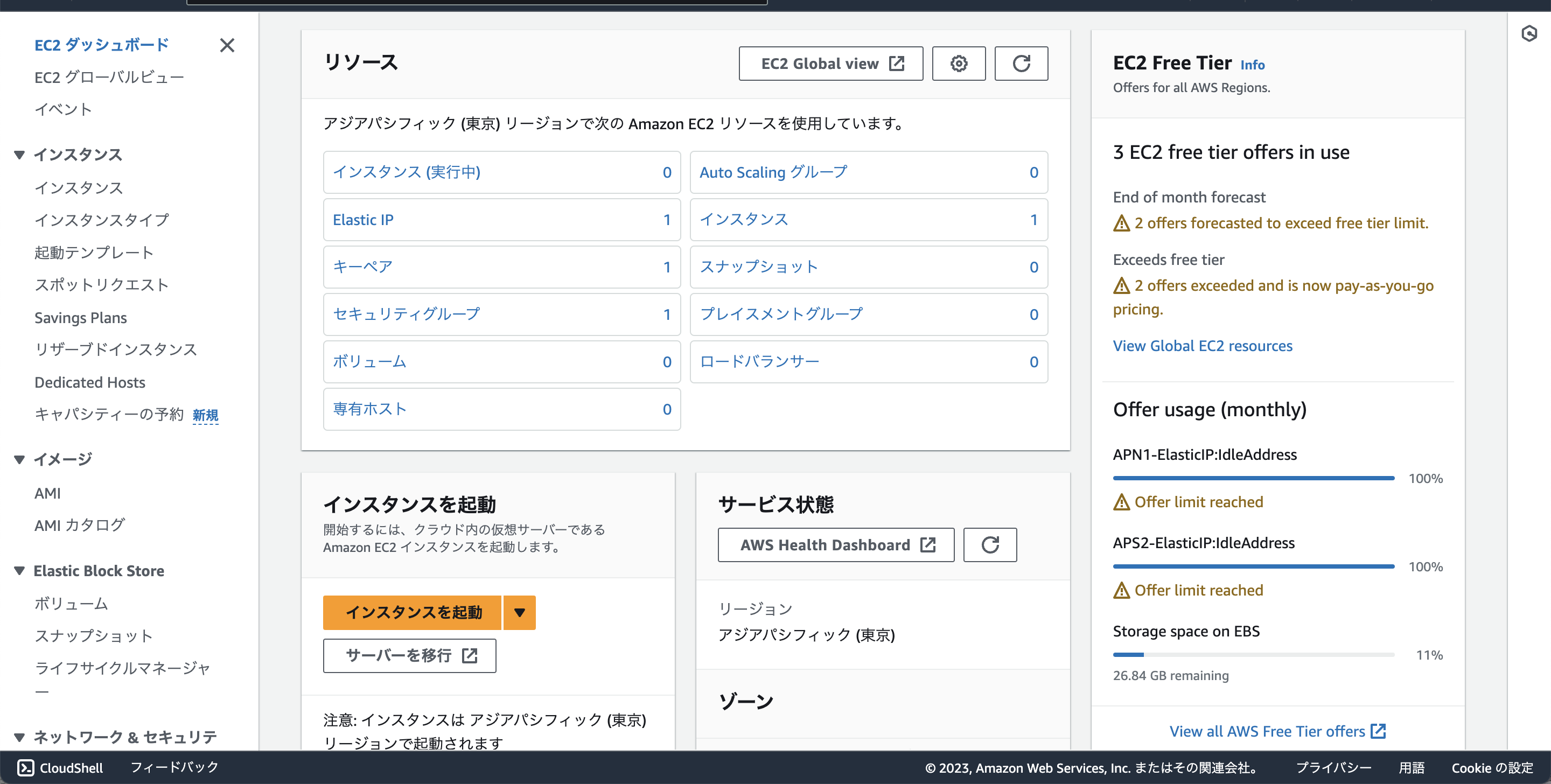The height and width of the screenshot is (784, 1551).
Task: Open the スポットリクエスト page
Action: 102,285
